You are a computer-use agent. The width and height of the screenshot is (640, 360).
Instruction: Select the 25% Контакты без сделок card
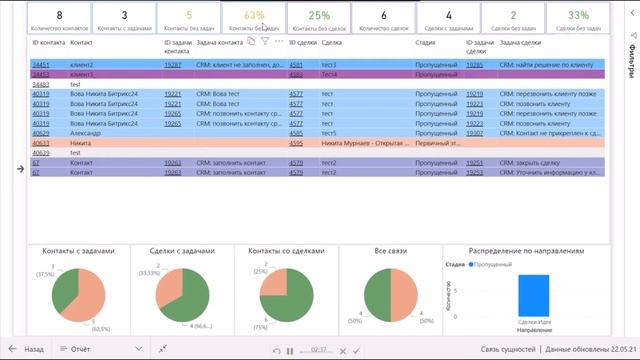pyautogui.click(x=319, y=18)
